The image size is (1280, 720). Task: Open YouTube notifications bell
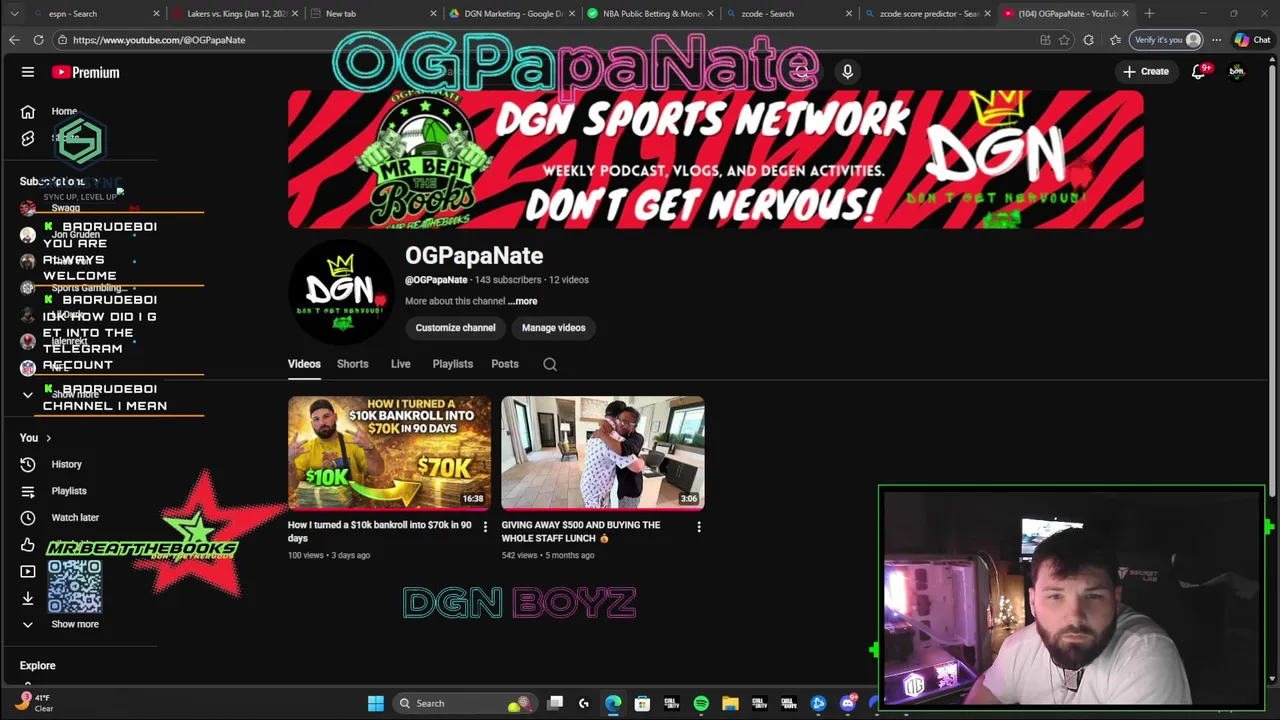click(1198, 72)
